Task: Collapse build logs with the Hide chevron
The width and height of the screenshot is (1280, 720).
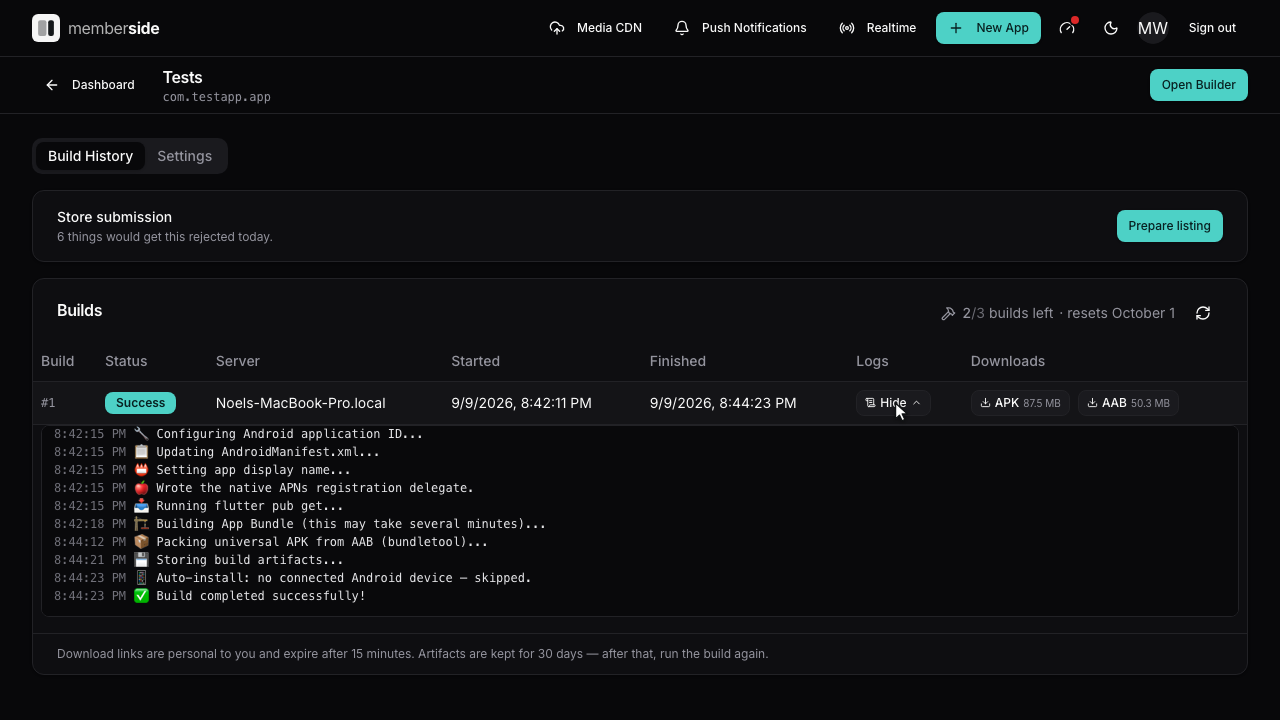Action: pos(916,403)
